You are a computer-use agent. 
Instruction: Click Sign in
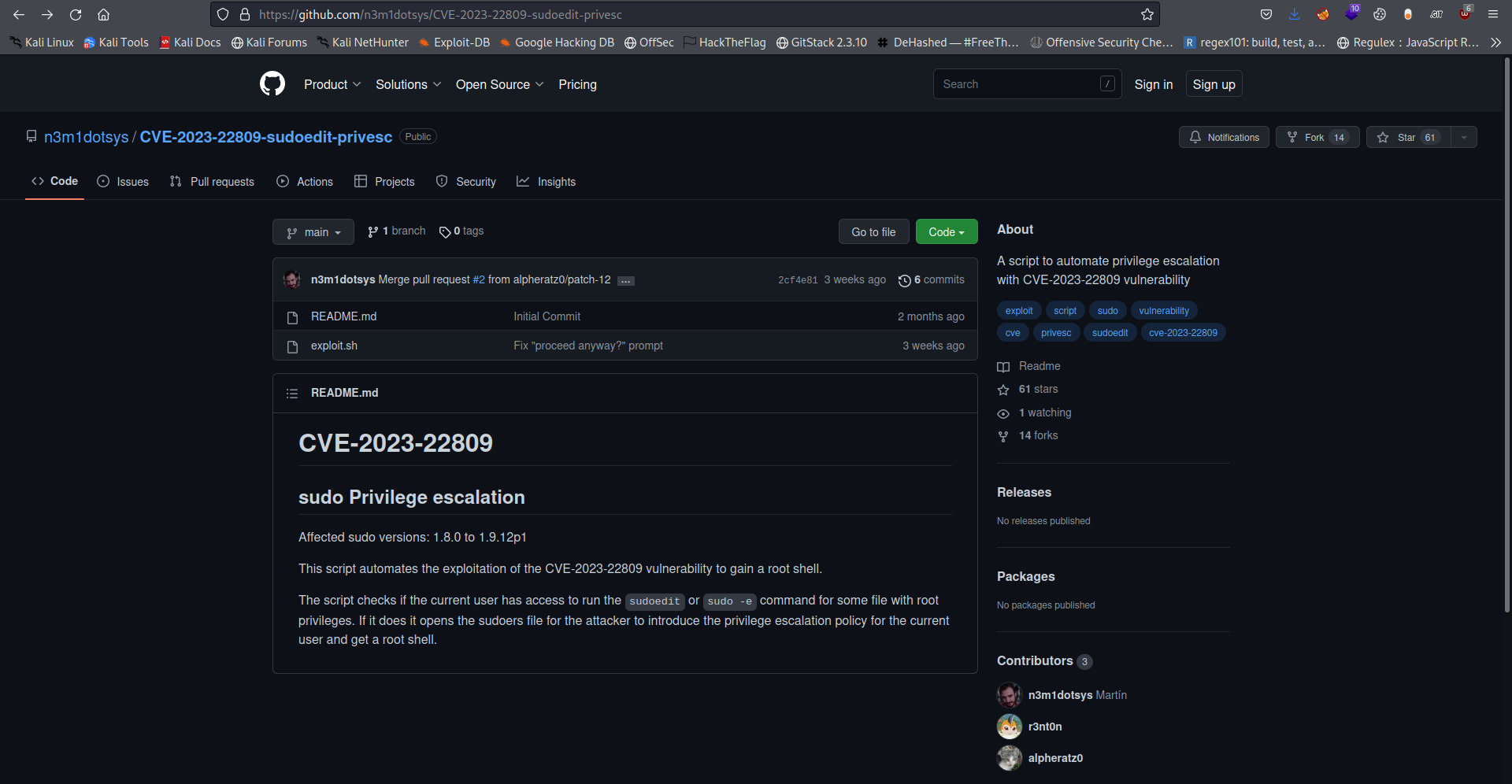coord(1154,84)
